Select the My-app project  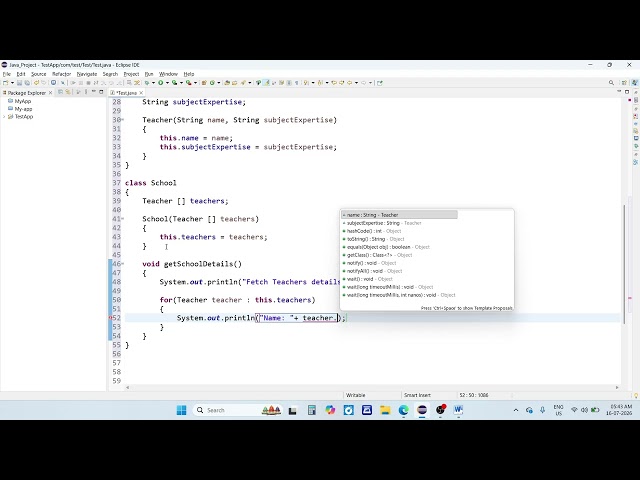23,109
